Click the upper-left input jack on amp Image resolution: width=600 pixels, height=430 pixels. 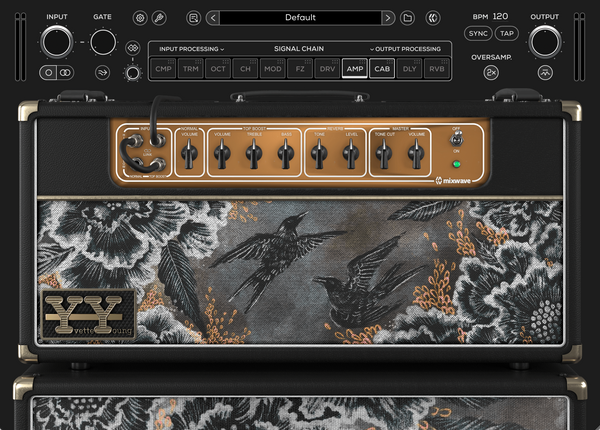click(x=134, y=141)
